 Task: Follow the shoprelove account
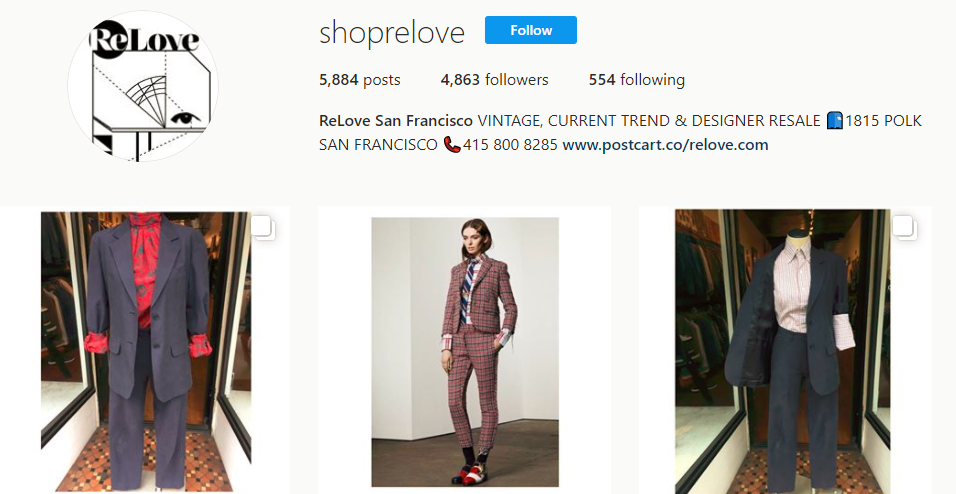530,31
